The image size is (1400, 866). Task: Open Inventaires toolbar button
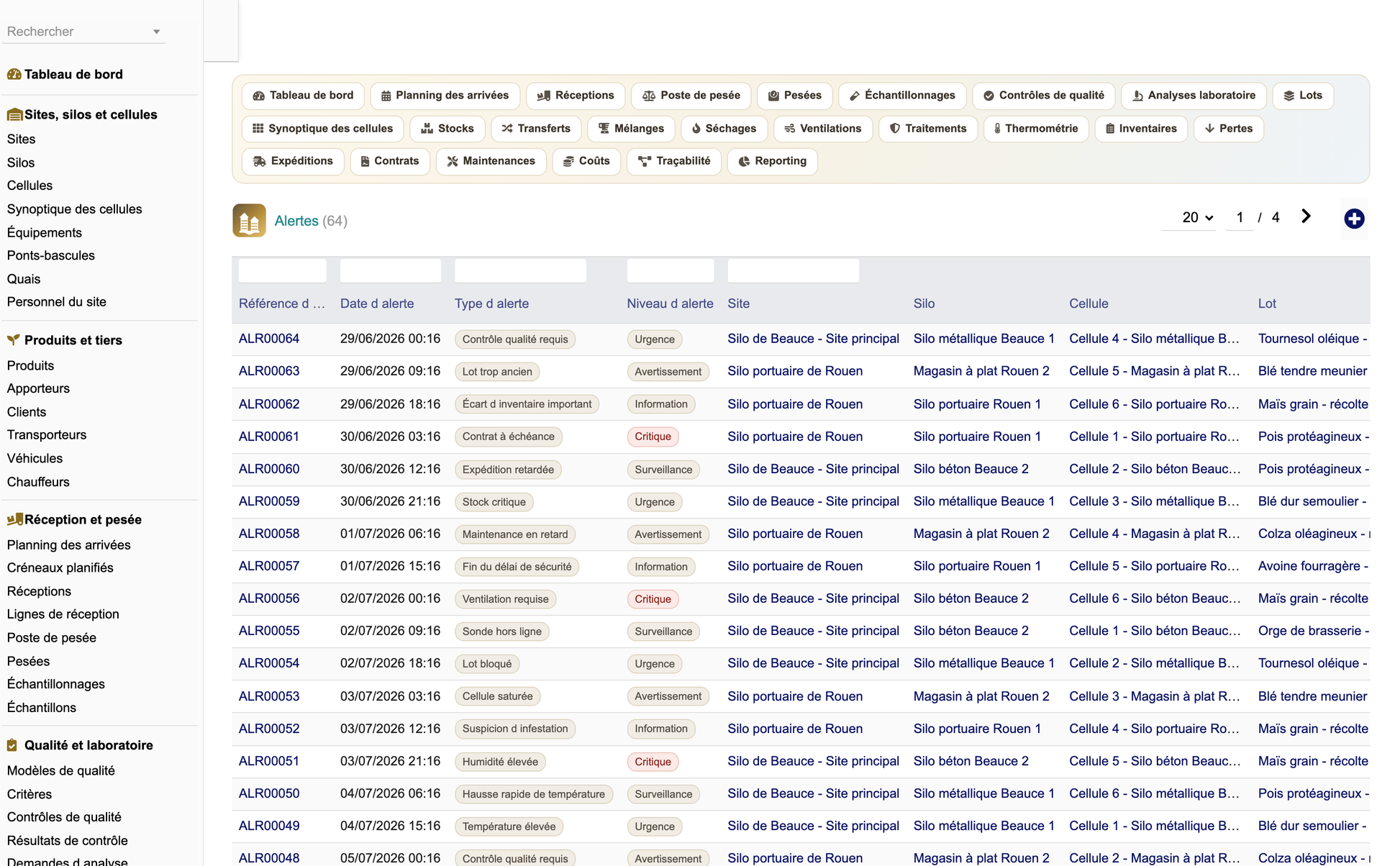1141,129
